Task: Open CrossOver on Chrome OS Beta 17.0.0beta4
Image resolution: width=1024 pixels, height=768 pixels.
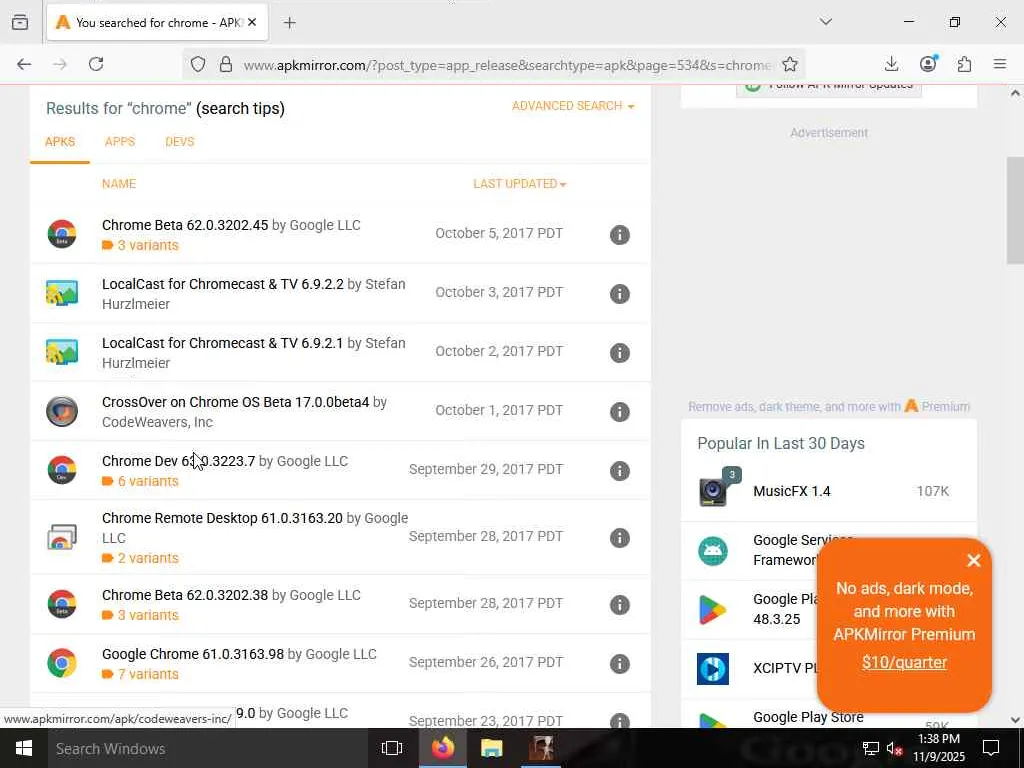Action: tap(235, 402)
